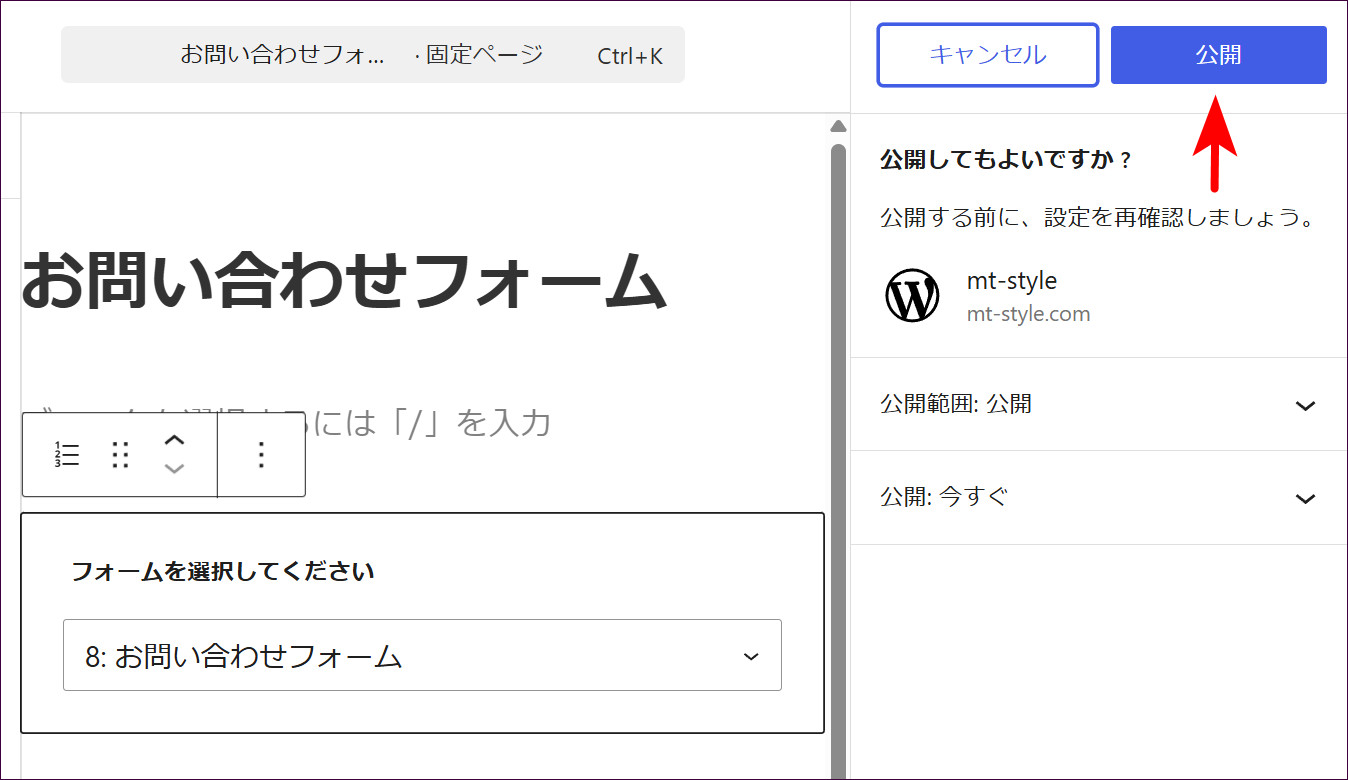Viewport: 1348px width, 780px height.
Task: Open block options three-dot menu
Action: coord(261,455)
